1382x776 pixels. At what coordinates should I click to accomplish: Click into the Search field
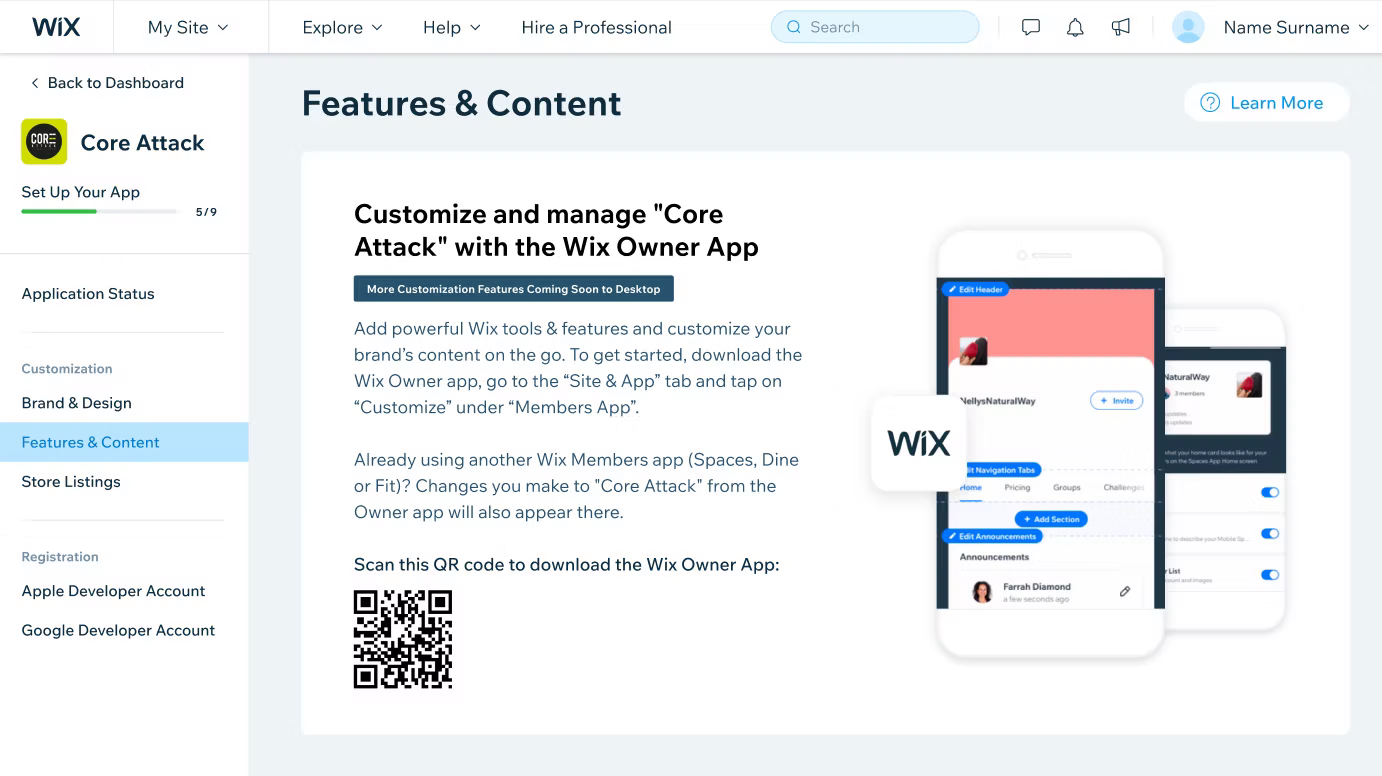[875, 27]
